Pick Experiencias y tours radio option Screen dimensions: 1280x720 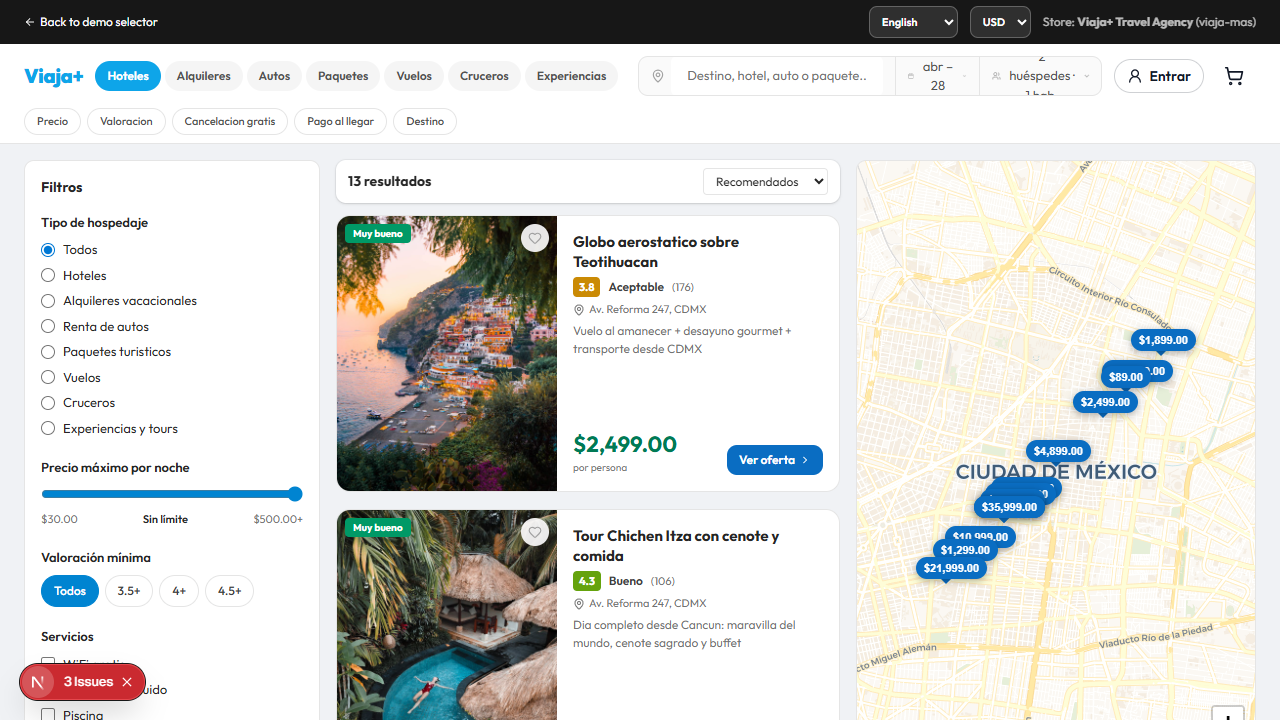click(48, 428)
